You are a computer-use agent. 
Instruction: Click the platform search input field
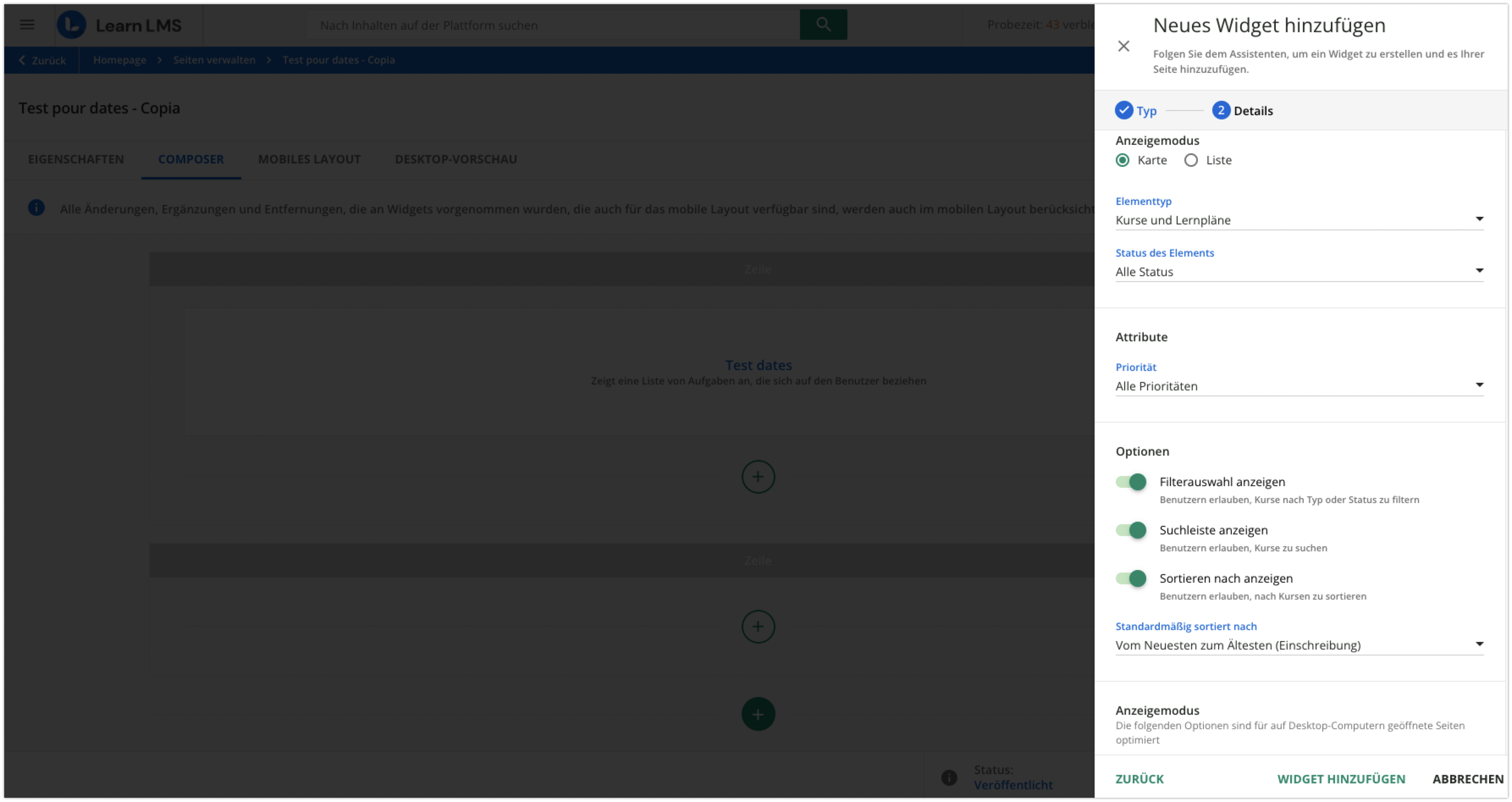click(553, 25)
